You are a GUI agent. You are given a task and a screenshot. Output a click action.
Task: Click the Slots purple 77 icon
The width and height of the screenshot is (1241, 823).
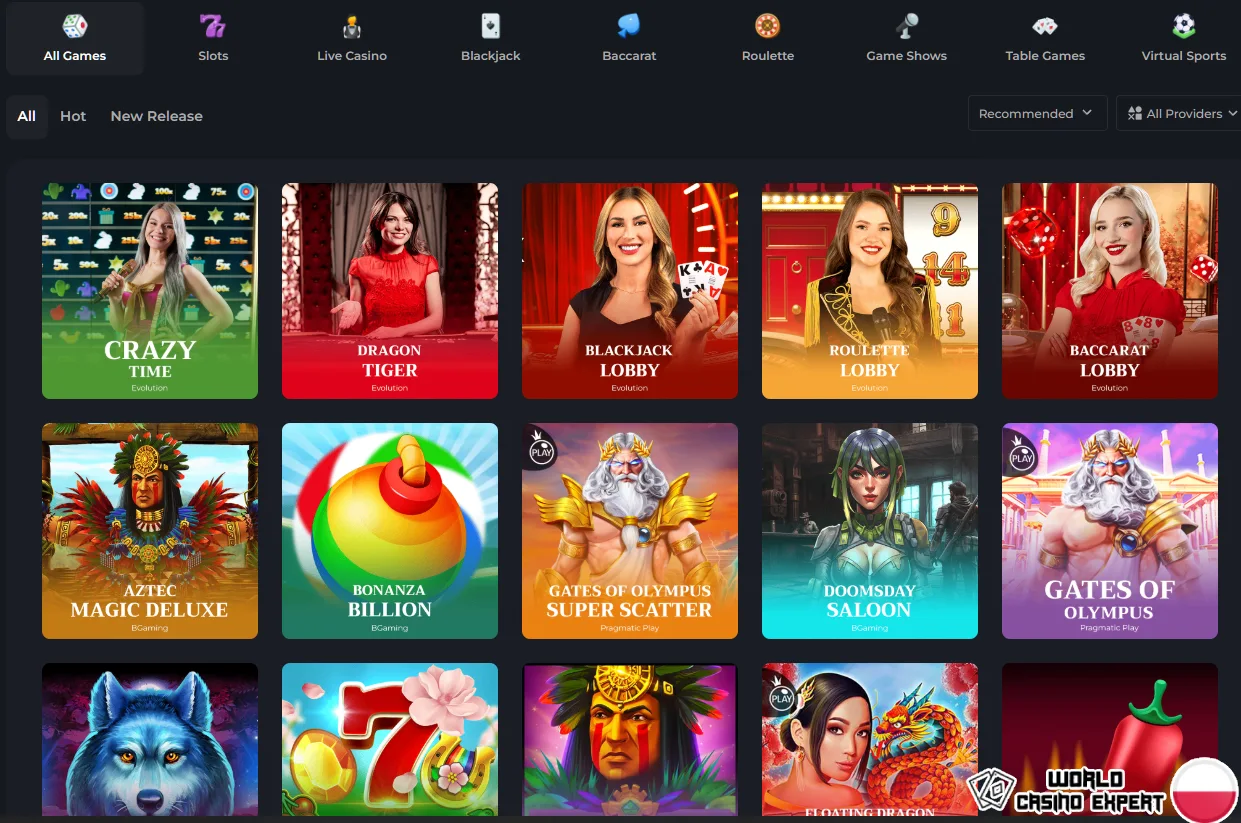[x=213, y=26]
